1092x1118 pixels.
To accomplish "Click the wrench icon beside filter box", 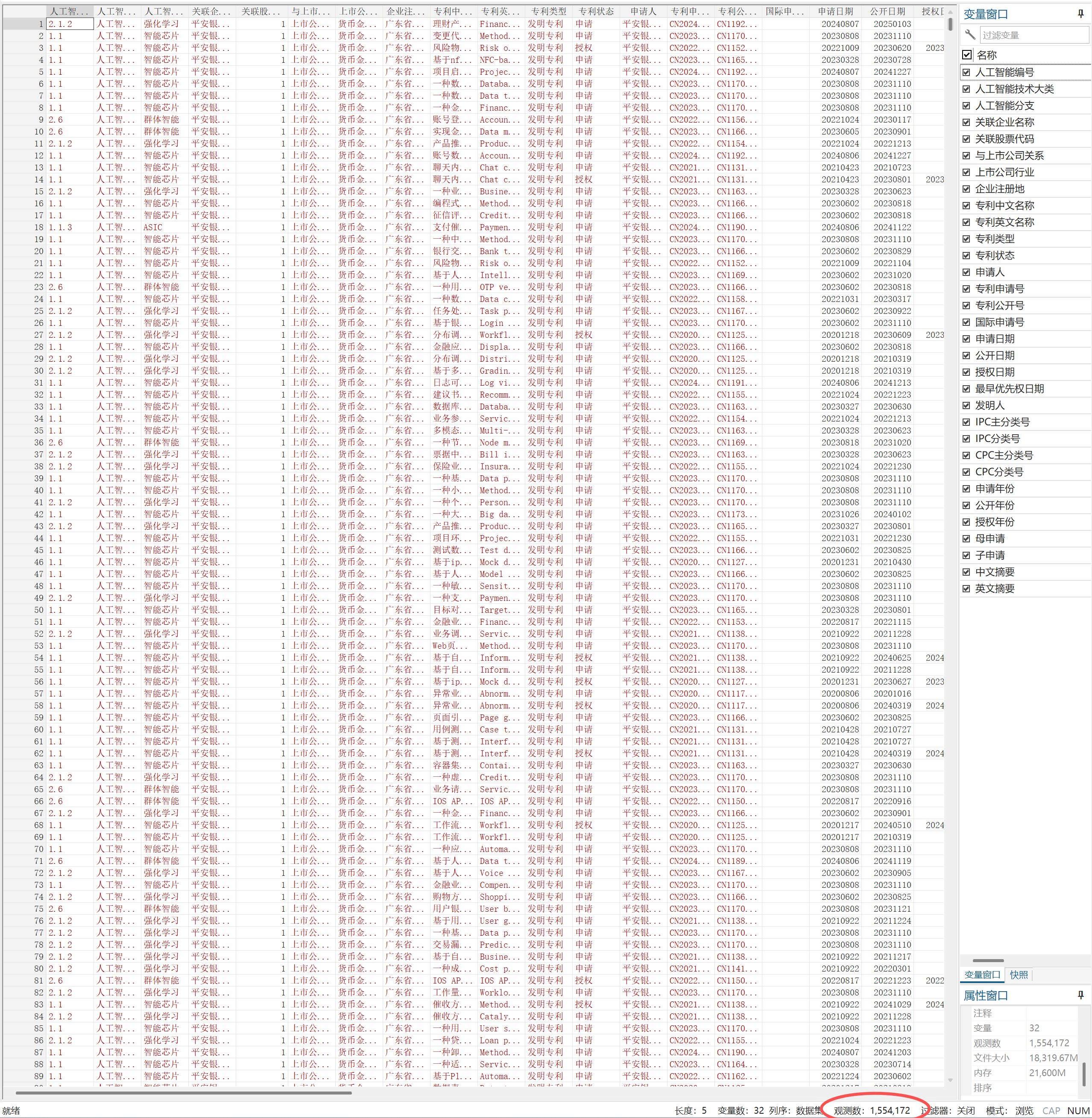I will (970, 35).
